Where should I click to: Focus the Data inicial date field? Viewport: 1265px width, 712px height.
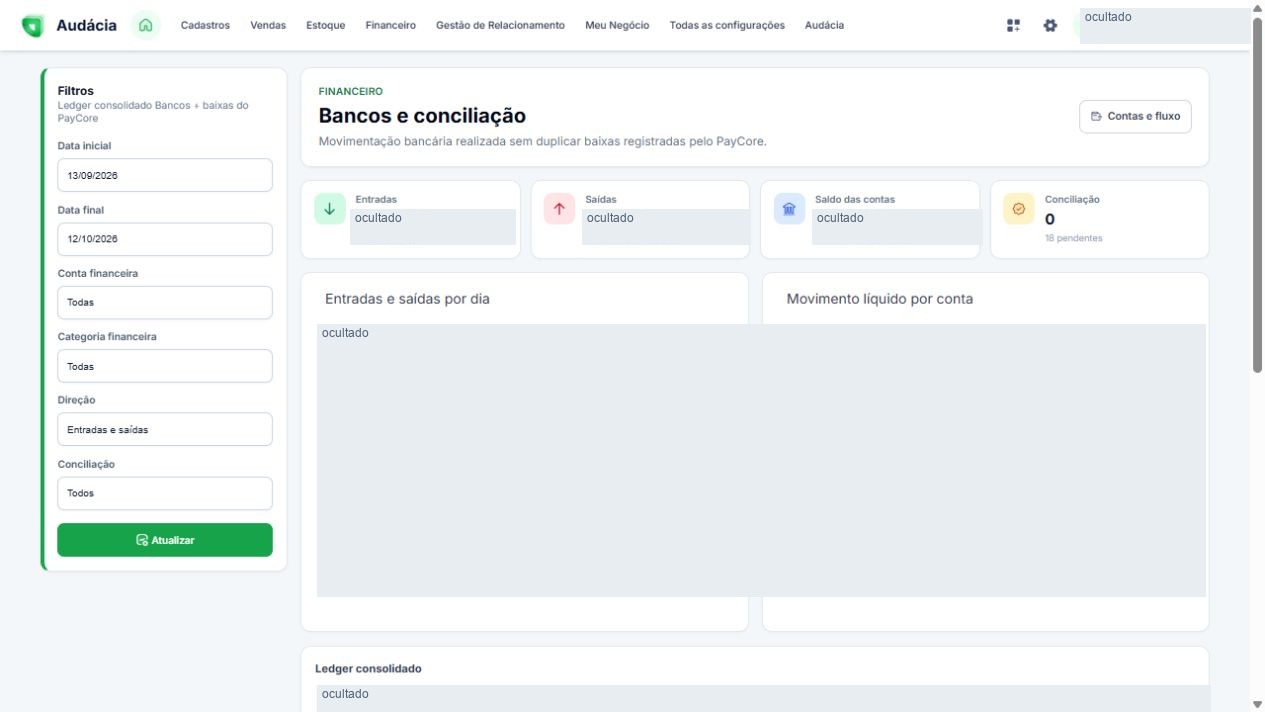[x=165, y=175]
